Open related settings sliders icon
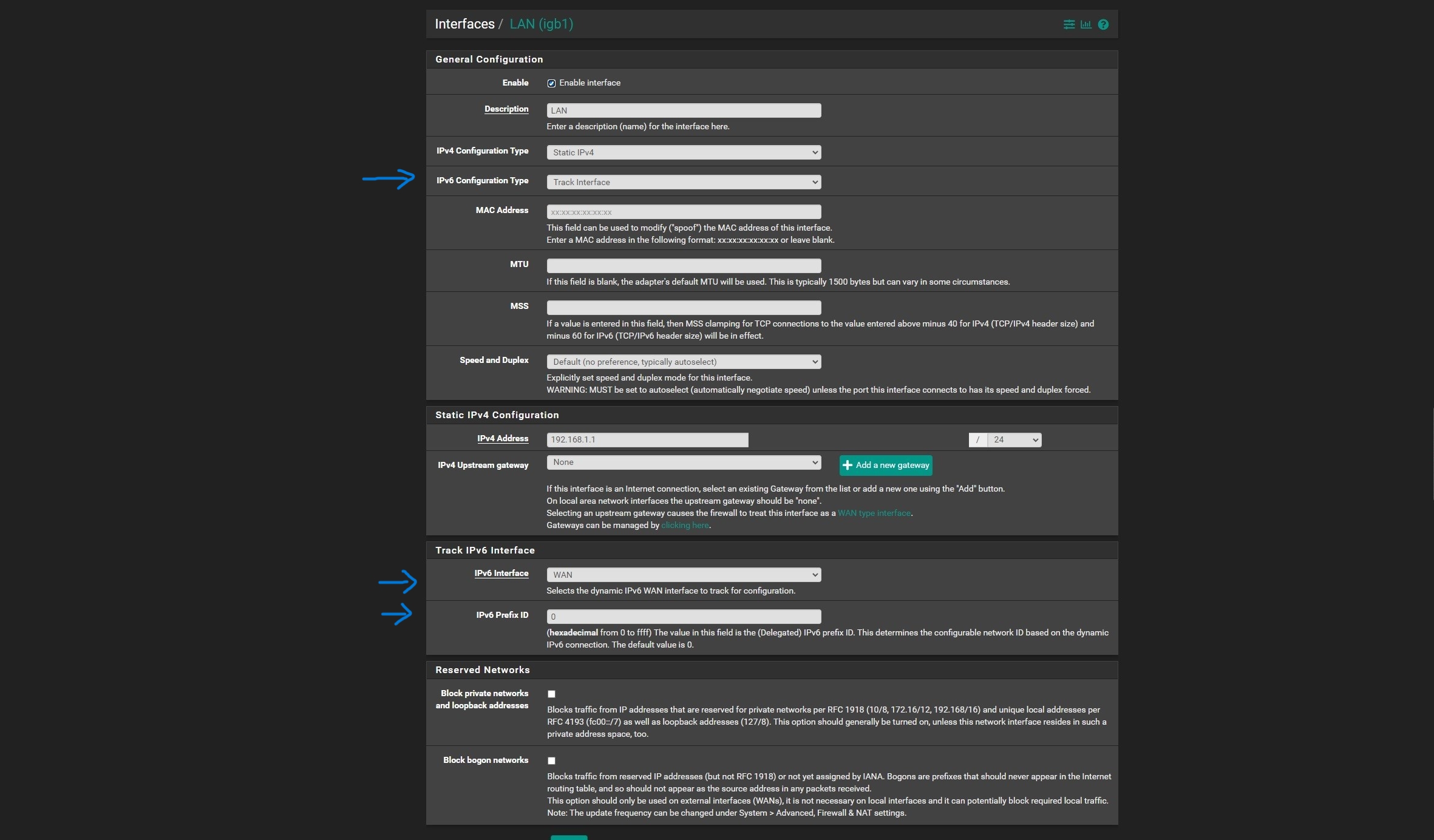The height and width of the screenshot is (840, 1434). (x=1069, y=24)
